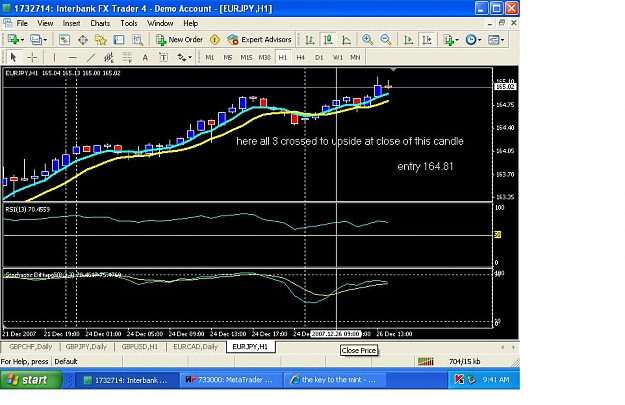This screenshot has height=405, width=625.
Task: Switch to the GBPUSD,H1 chart tab
Action: tap(140, 347)
